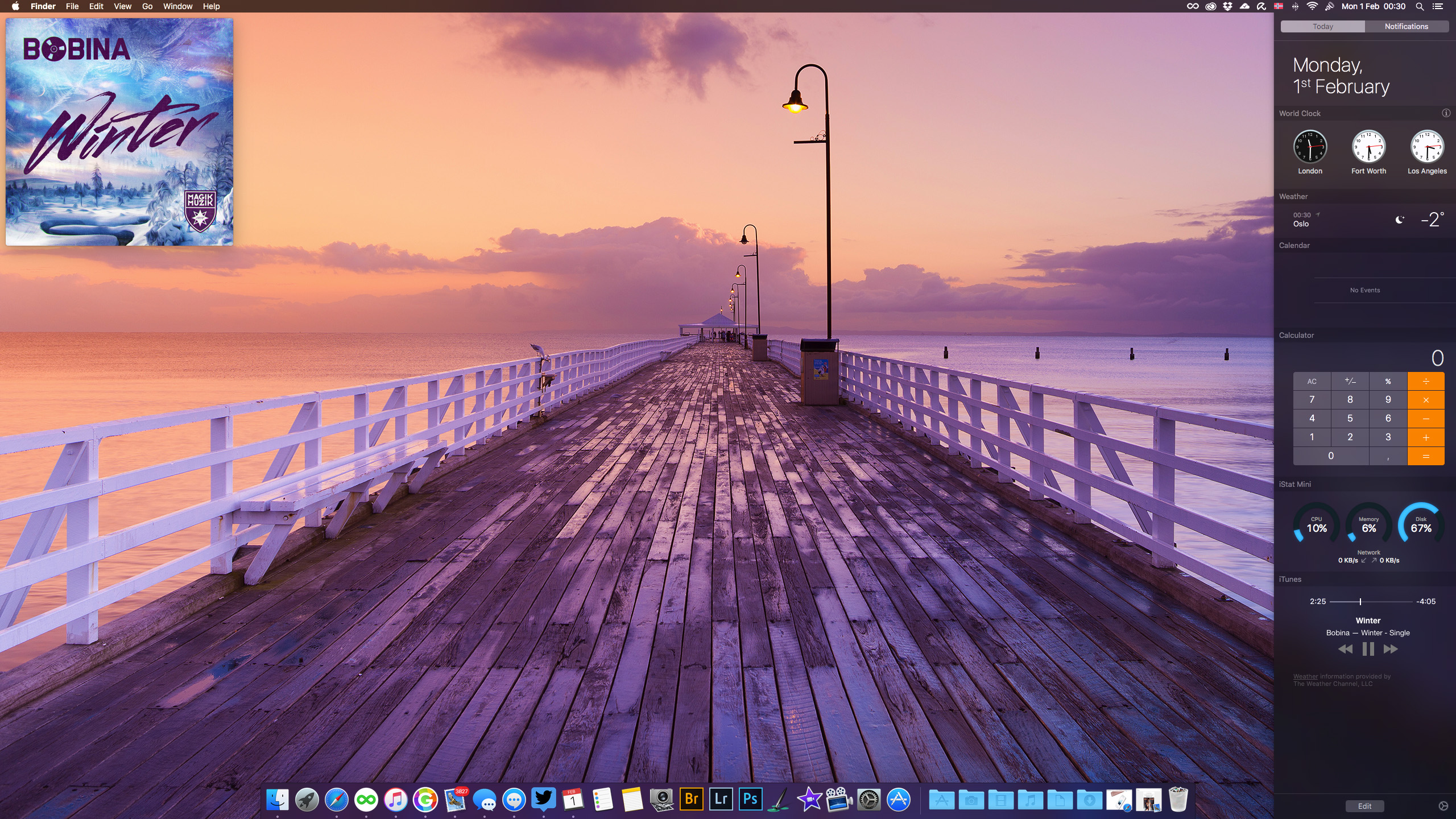Open the Norwegian flag input source menu
This screenshot has width=1456, height=819.
(1279, 6)
